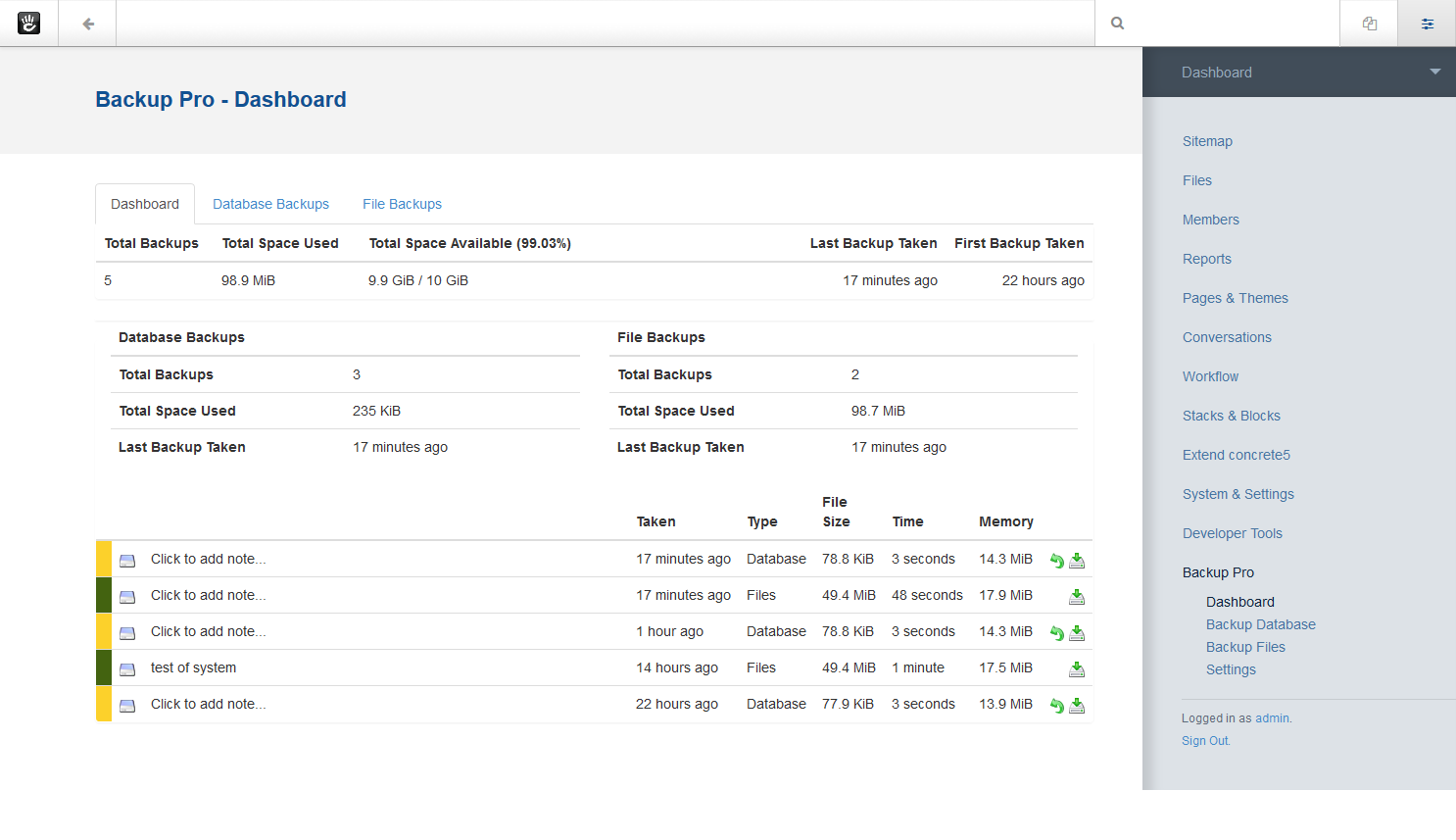Screen dimensions: 1456x840
Task: Go to Conversations
Action: [x=1227, y=337]
